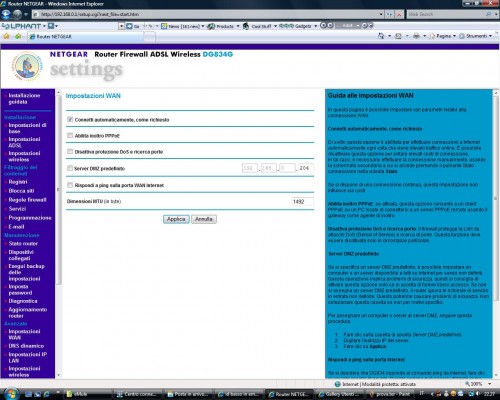Click the Print icon in command bar

point(416,36)
